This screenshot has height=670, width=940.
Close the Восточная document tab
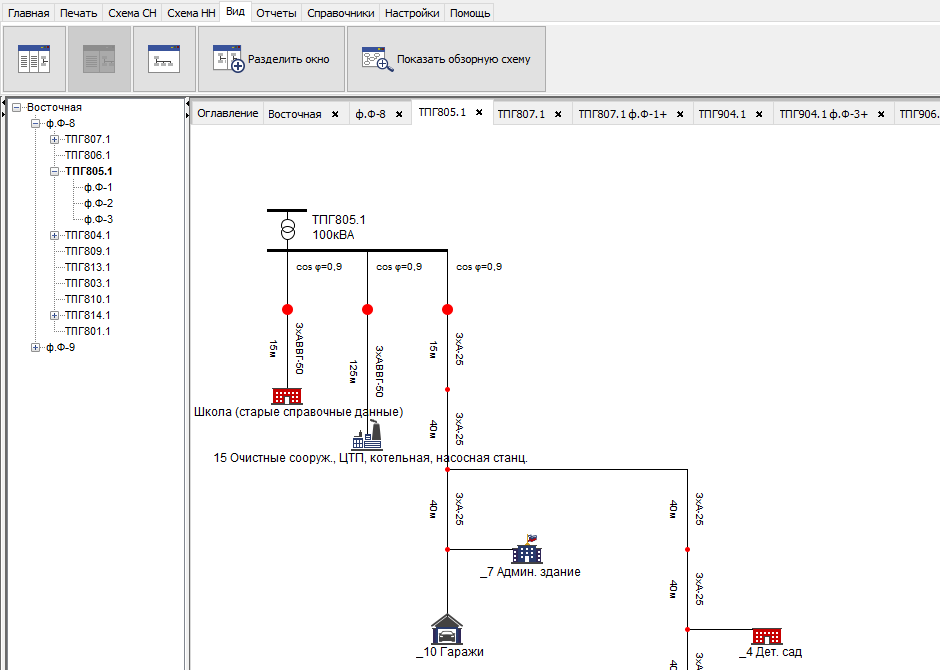point(335,114)
